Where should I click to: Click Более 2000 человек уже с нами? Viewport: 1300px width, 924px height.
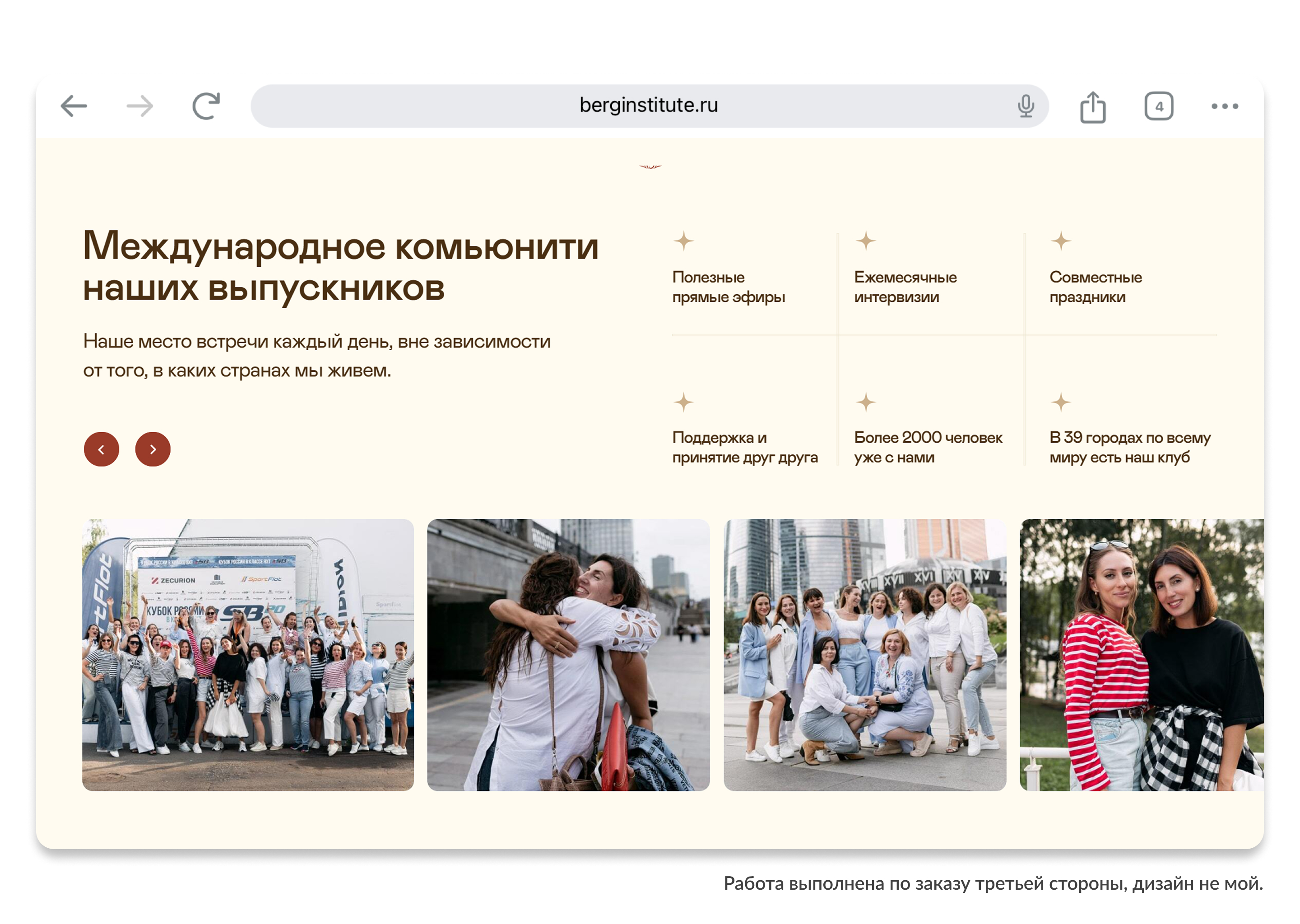point(928,447)
